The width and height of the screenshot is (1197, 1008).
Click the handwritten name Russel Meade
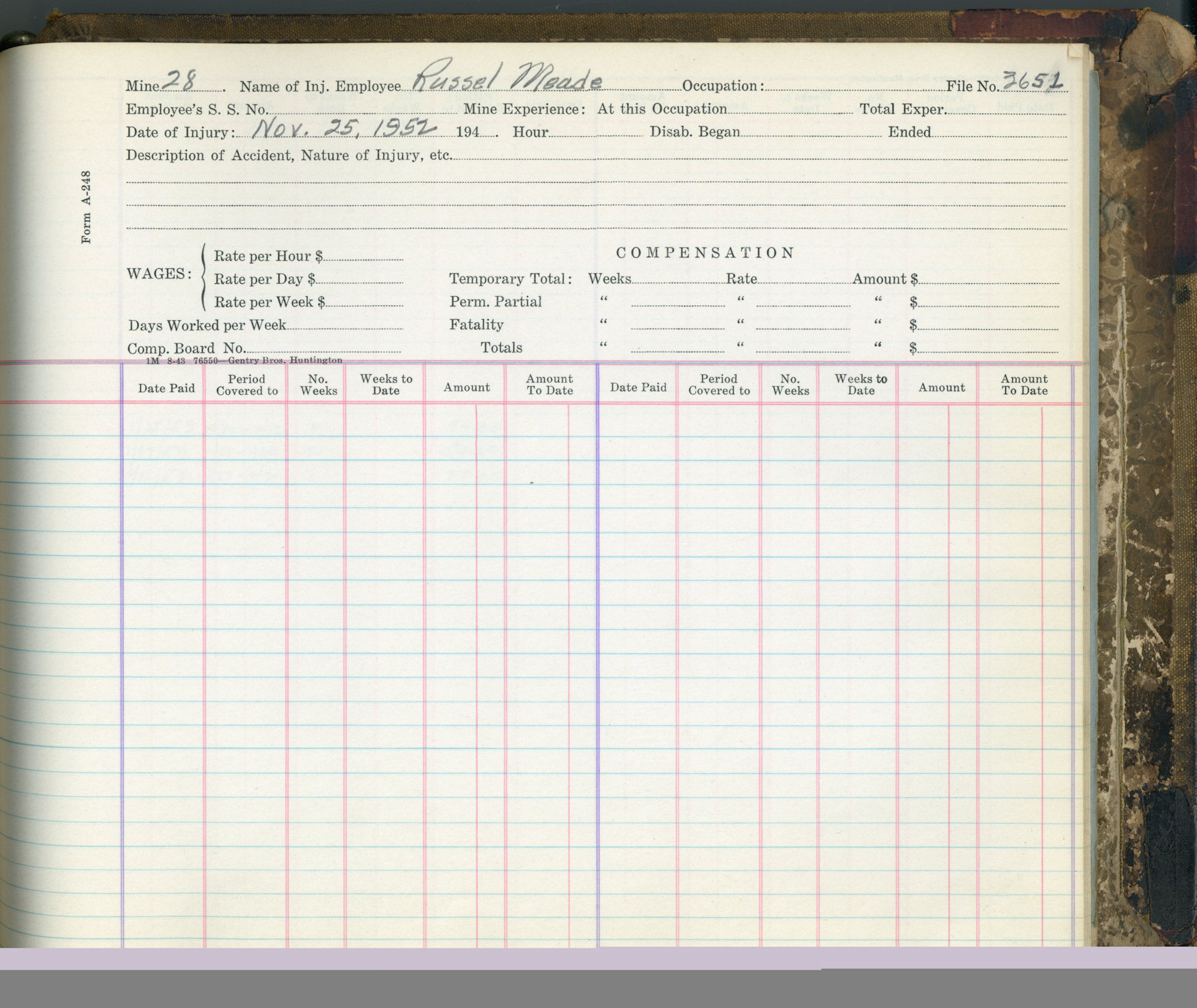506,78
